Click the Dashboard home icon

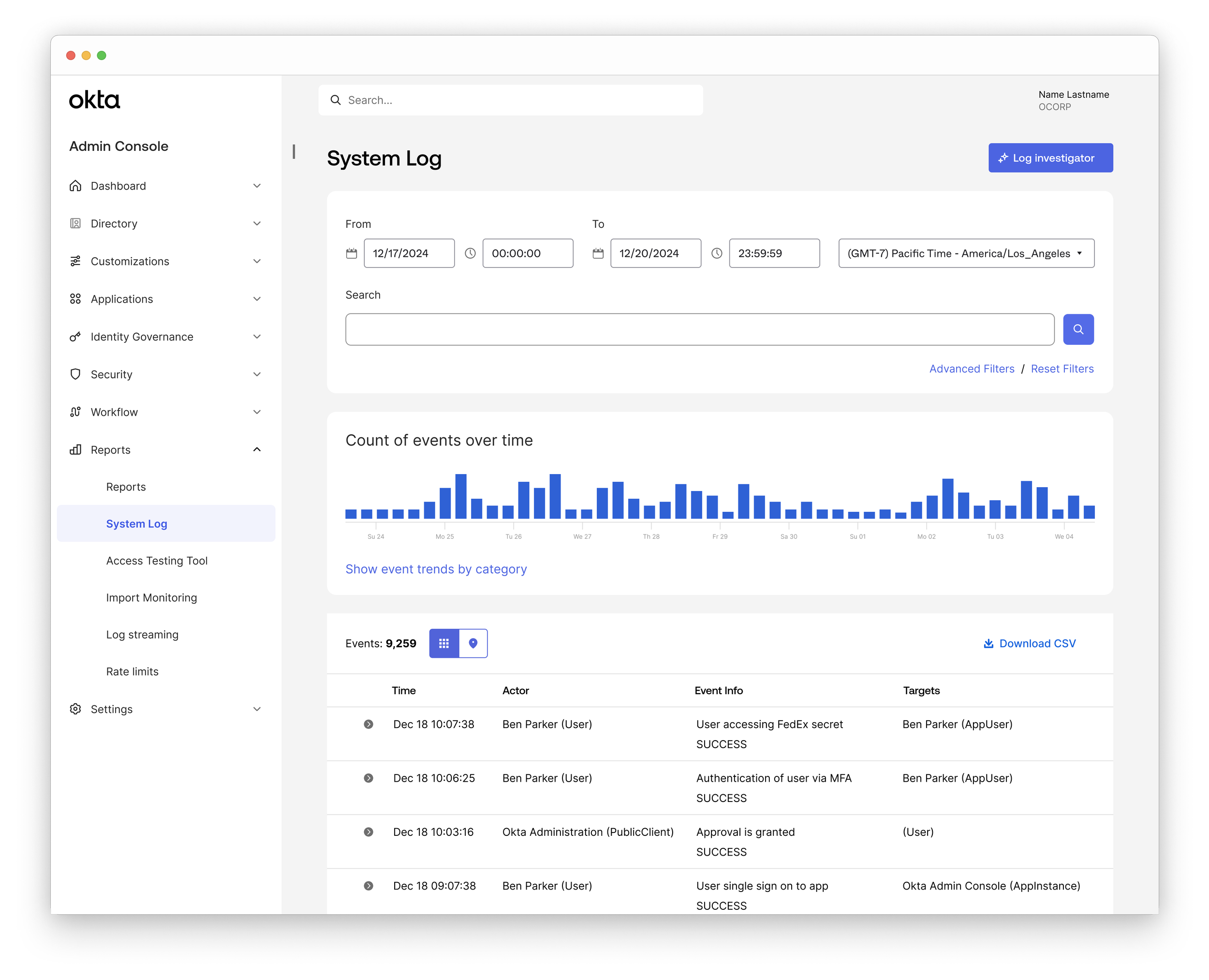point(75,186)
